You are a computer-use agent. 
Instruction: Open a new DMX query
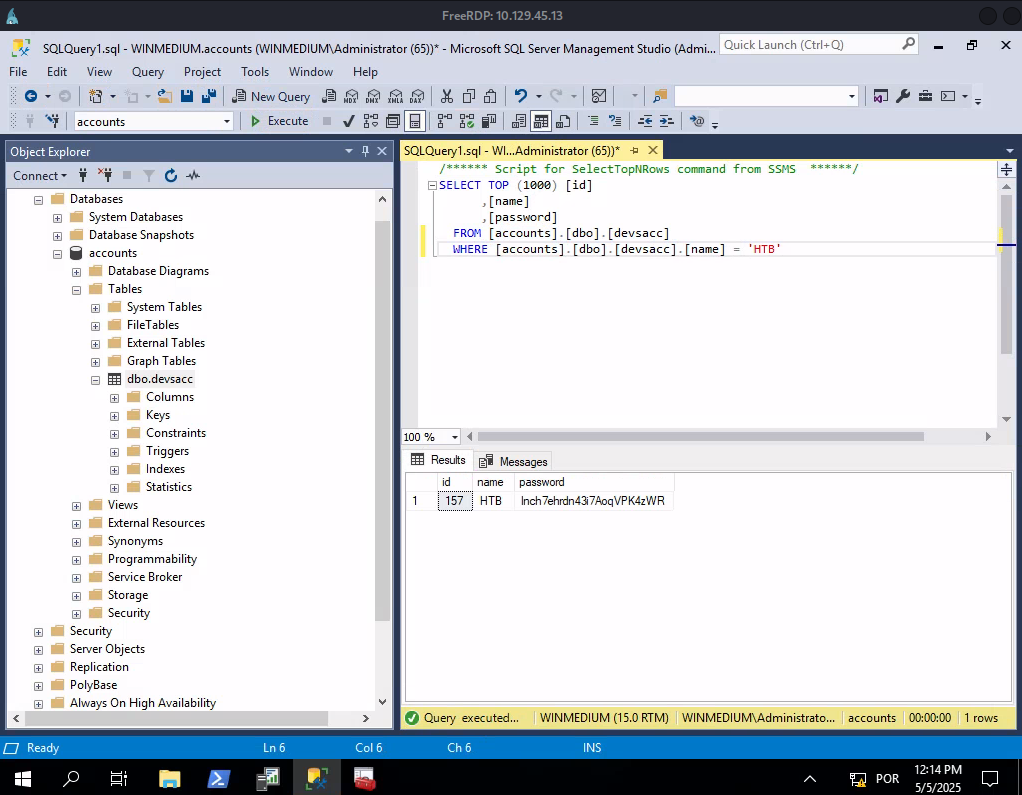click(x=373, y=96)
